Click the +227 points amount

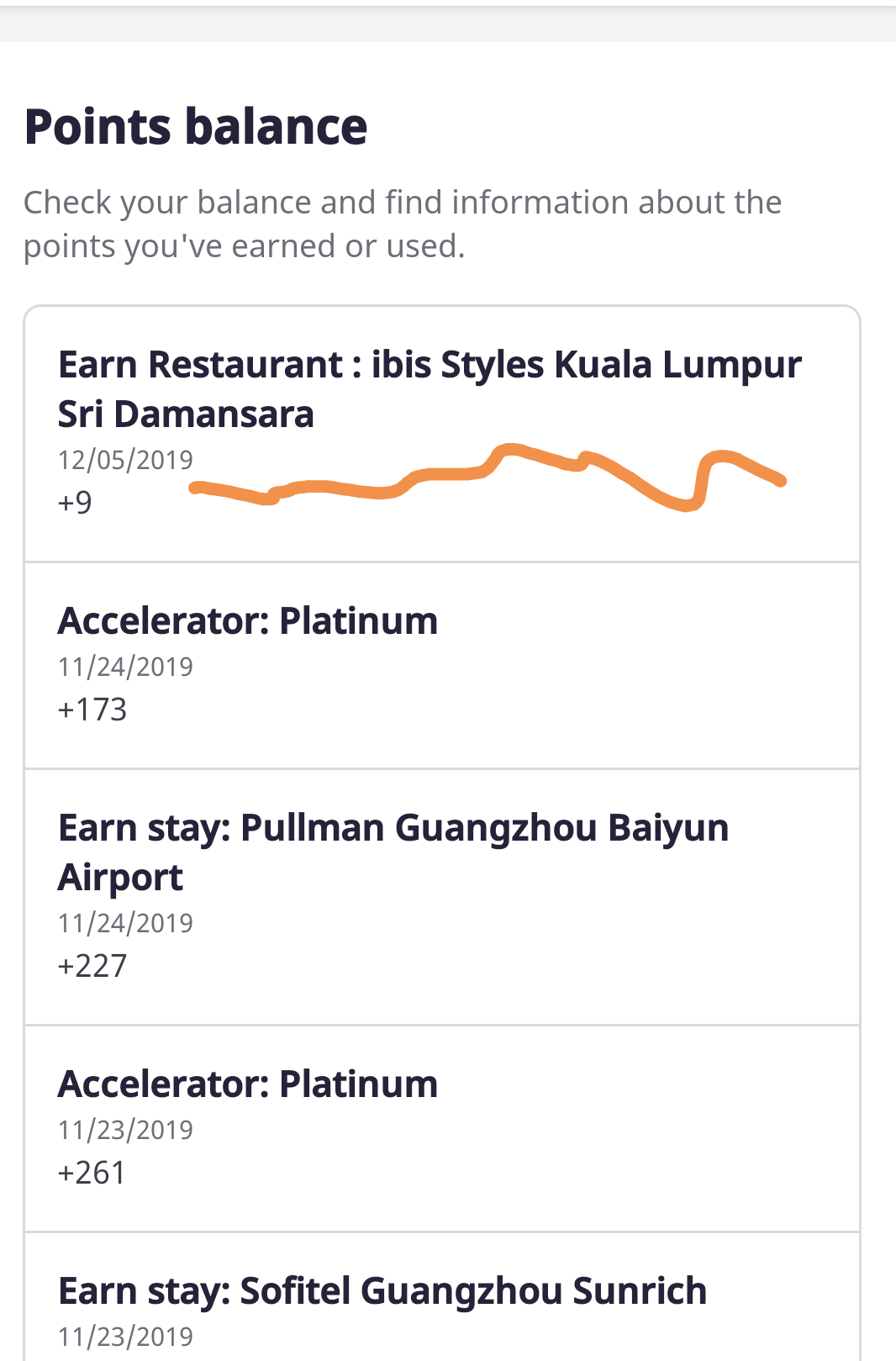[x=92, y=966]
